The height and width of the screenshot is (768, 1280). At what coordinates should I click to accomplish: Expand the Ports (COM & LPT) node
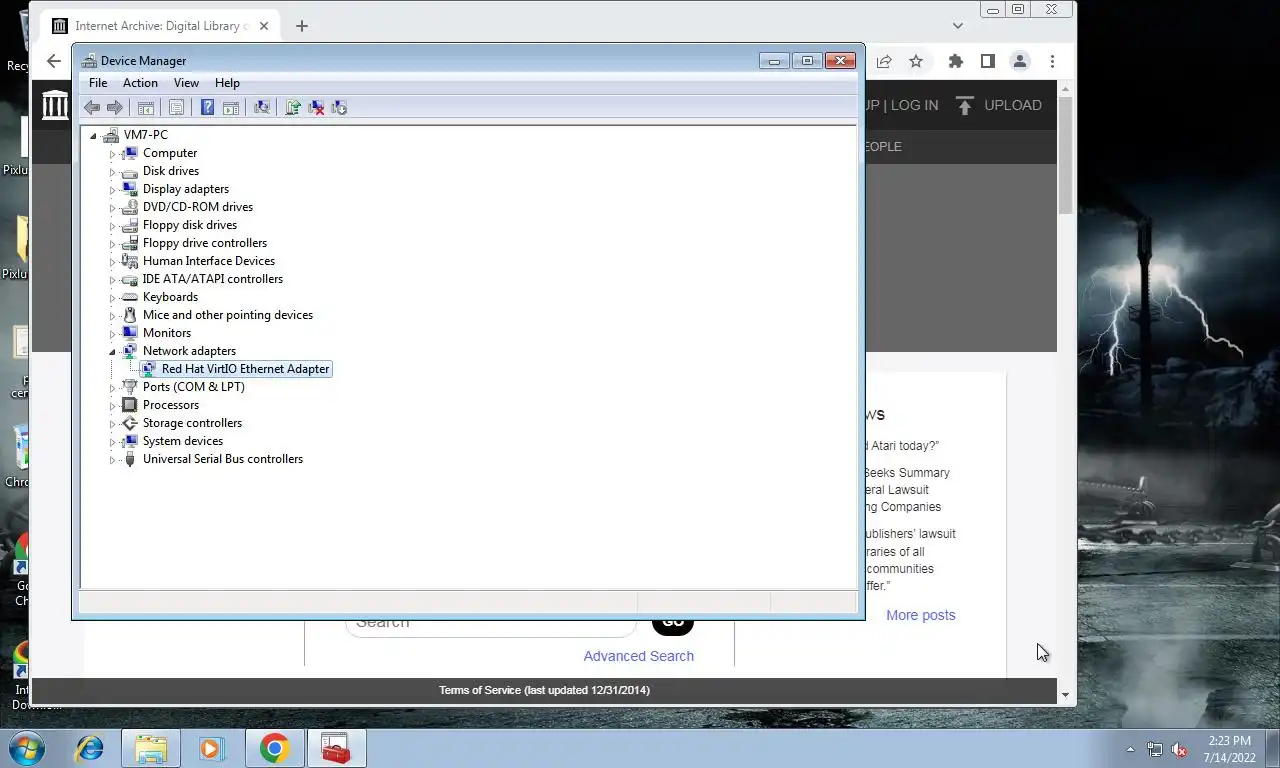click(112, 388)
